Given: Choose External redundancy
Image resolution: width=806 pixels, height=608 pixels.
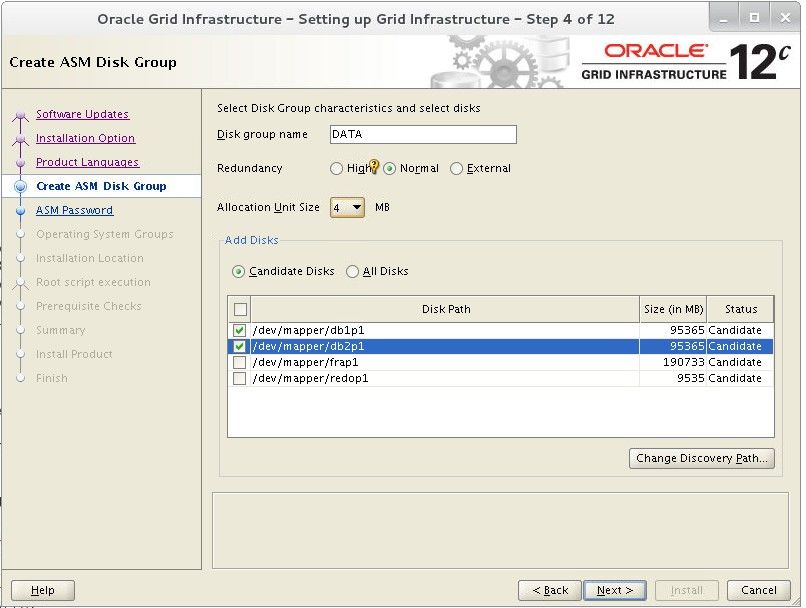Looking at the screenshot, I should pos(456,169).
